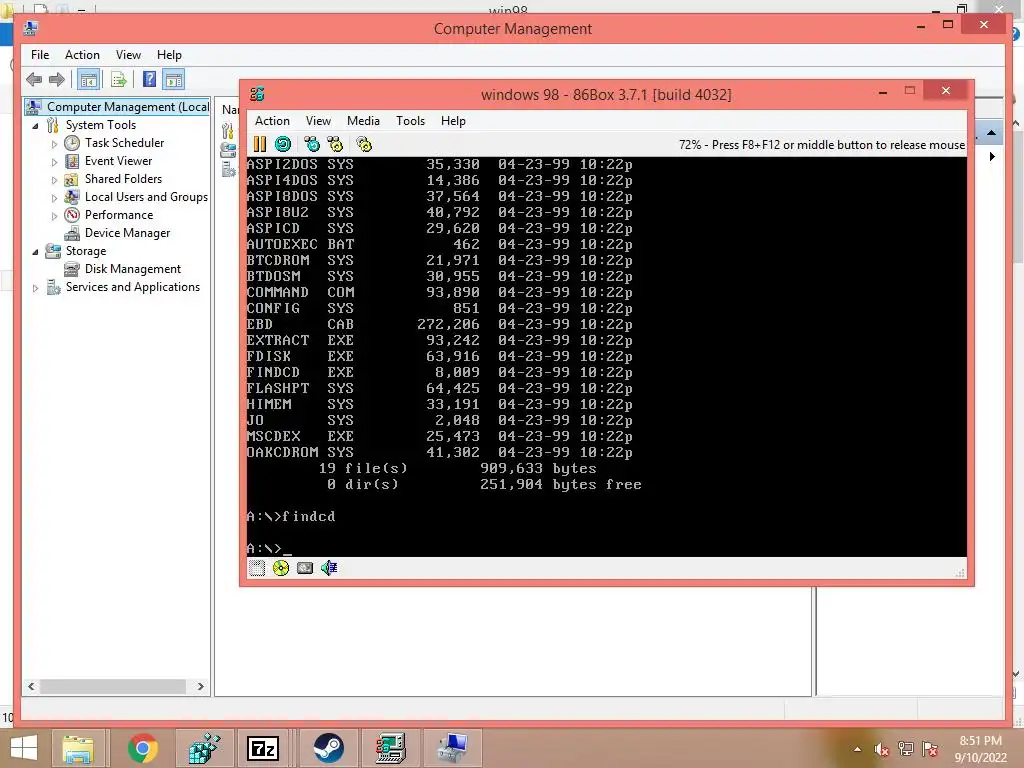Open the Action menu in 86Box
The width and height of the screenshot is (1024, 768).
point(272,121)
